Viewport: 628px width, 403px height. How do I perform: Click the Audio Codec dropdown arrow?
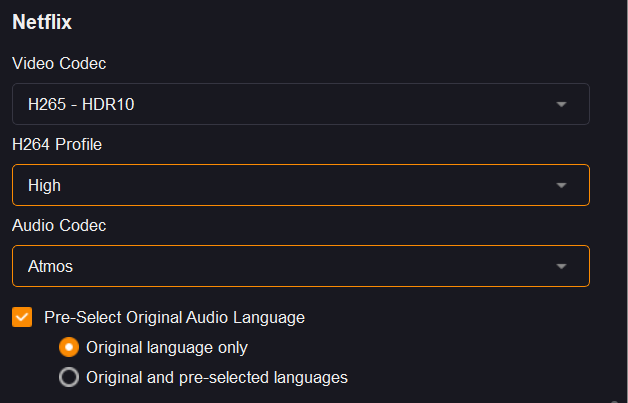tap(561, 266)
